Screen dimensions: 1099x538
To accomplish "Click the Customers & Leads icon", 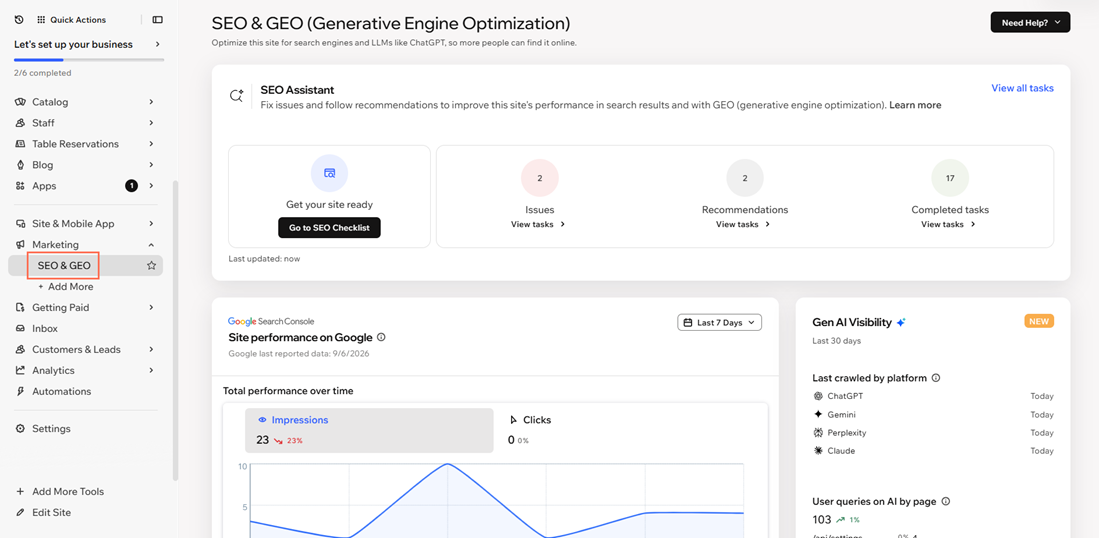I will pyautogui.click(x=20, y=350).
